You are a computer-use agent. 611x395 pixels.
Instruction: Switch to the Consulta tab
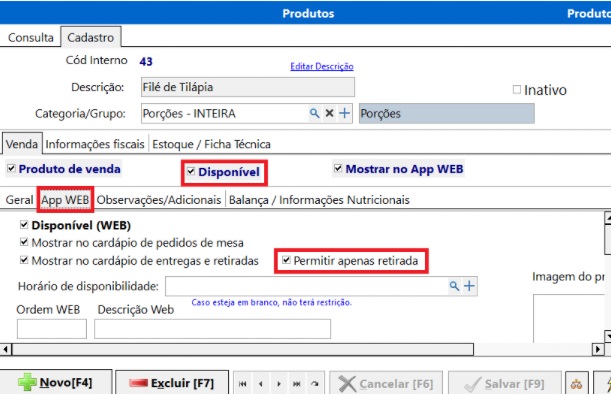30,37
